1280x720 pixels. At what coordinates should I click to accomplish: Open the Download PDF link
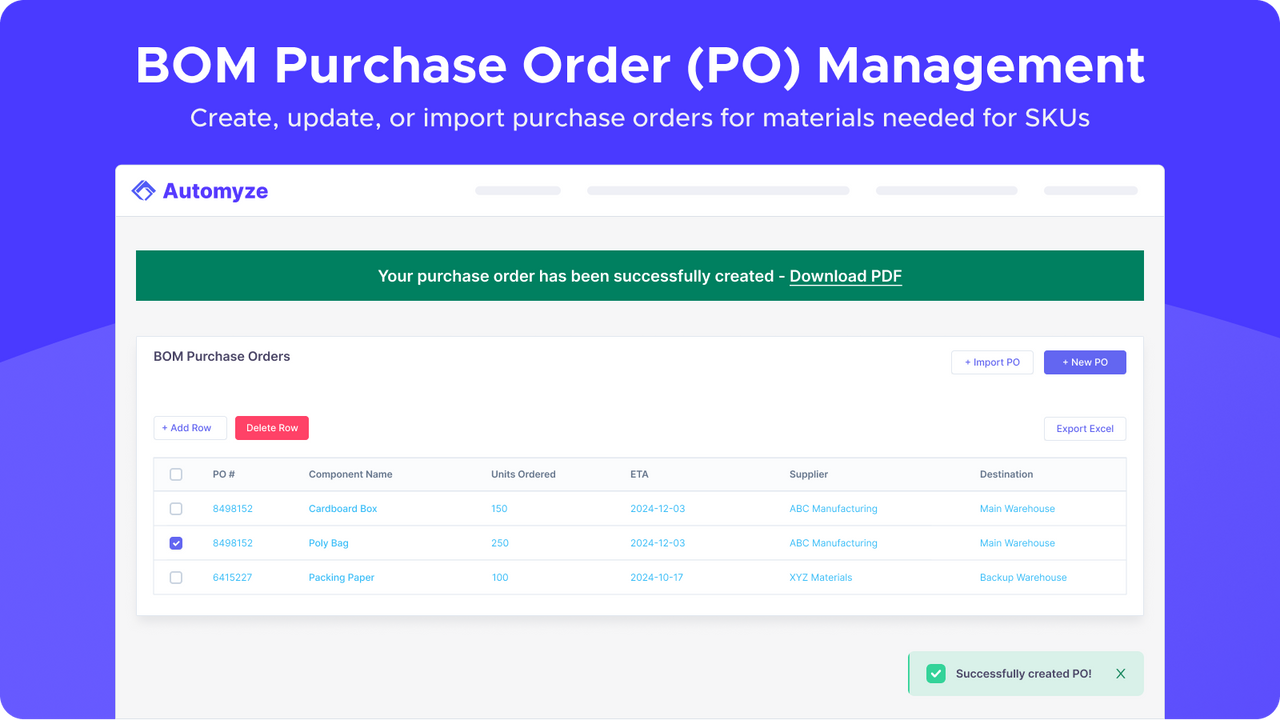[846, 276]
